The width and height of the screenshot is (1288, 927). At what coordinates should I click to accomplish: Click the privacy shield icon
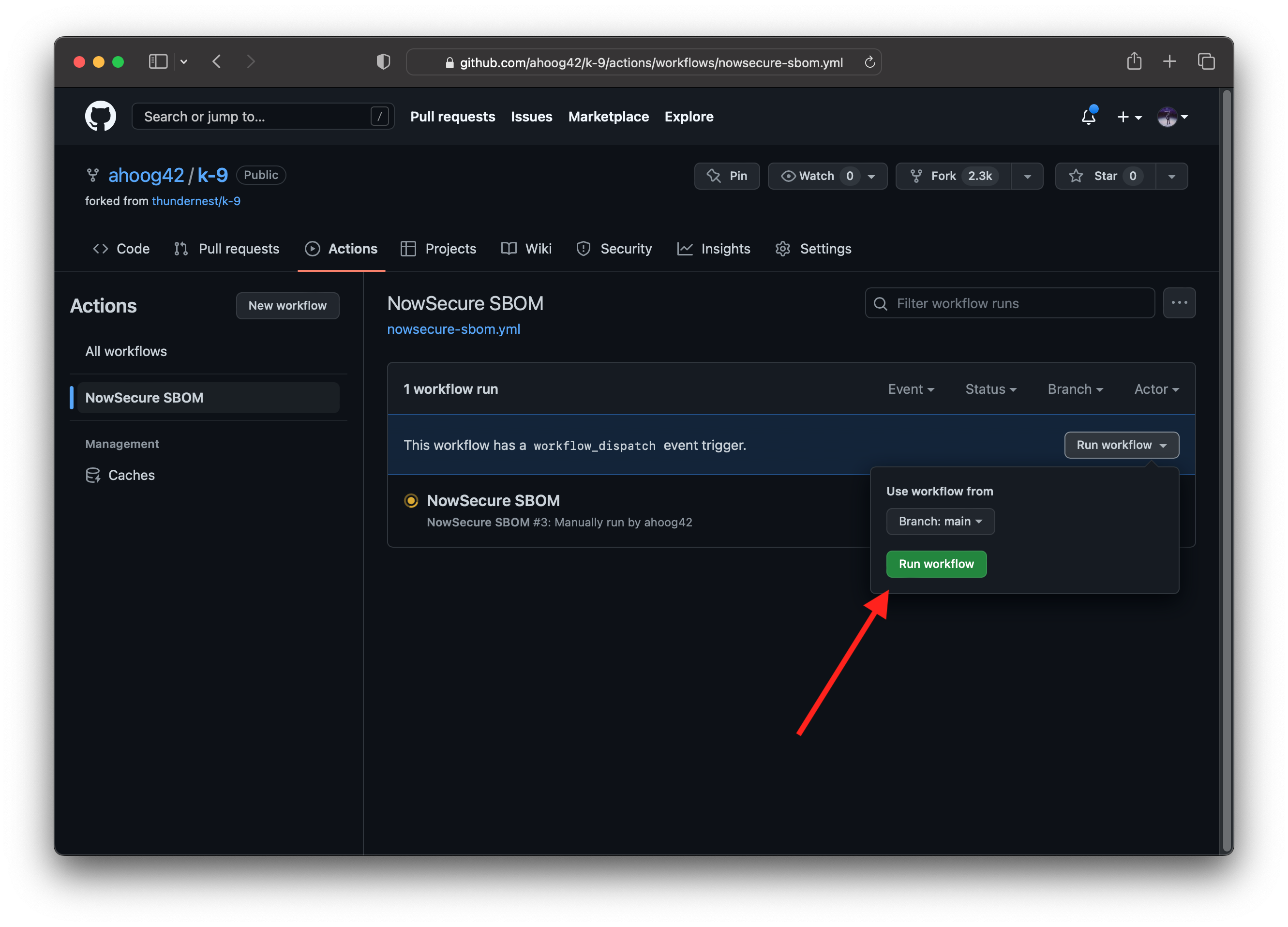pos(383,61)
